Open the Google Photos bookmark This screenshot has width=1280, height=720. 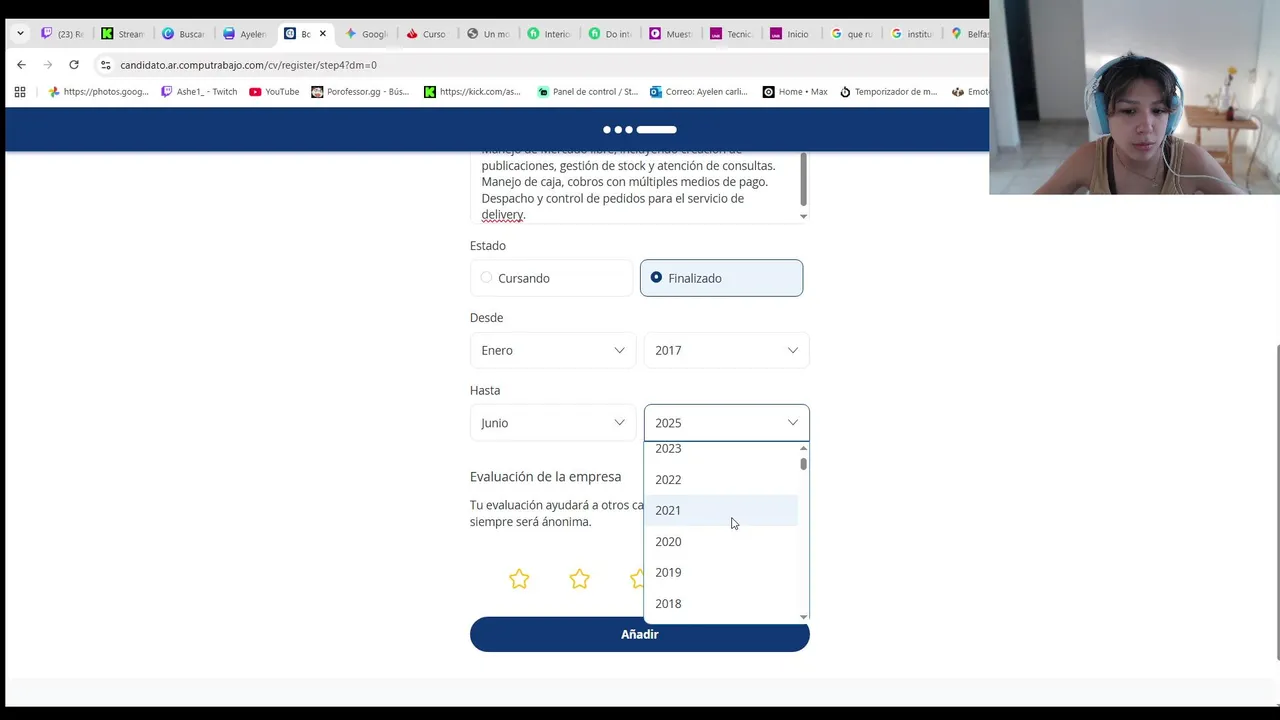tap(98, 91)
